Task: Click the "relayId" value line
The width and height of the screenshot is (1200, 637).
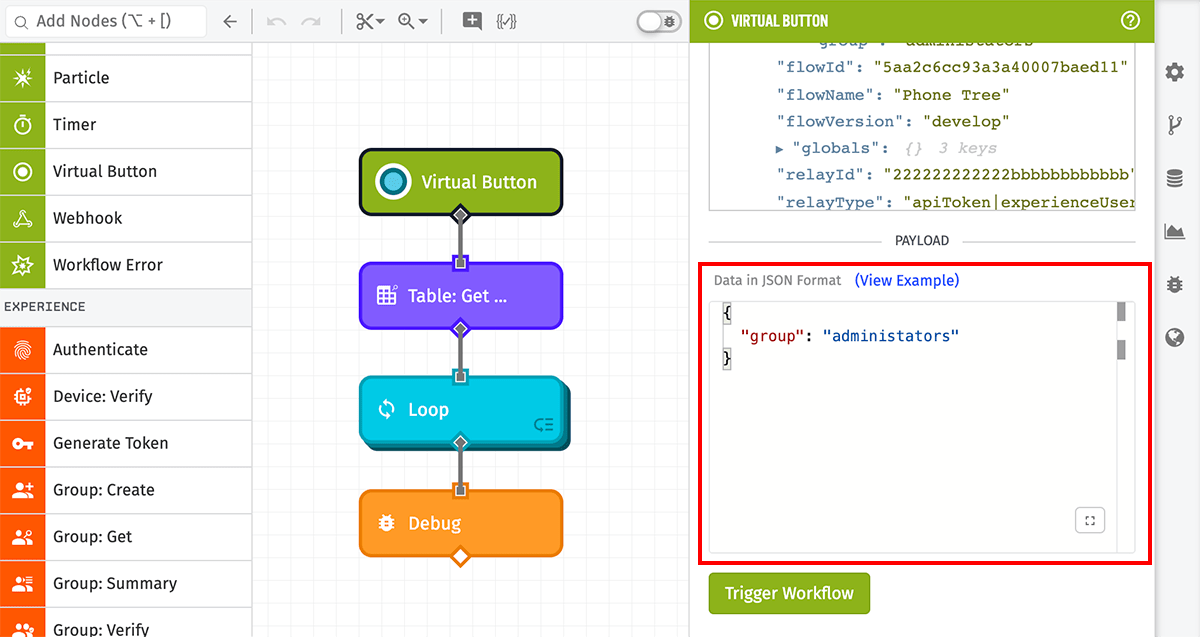Action: [x=955, y=175]
